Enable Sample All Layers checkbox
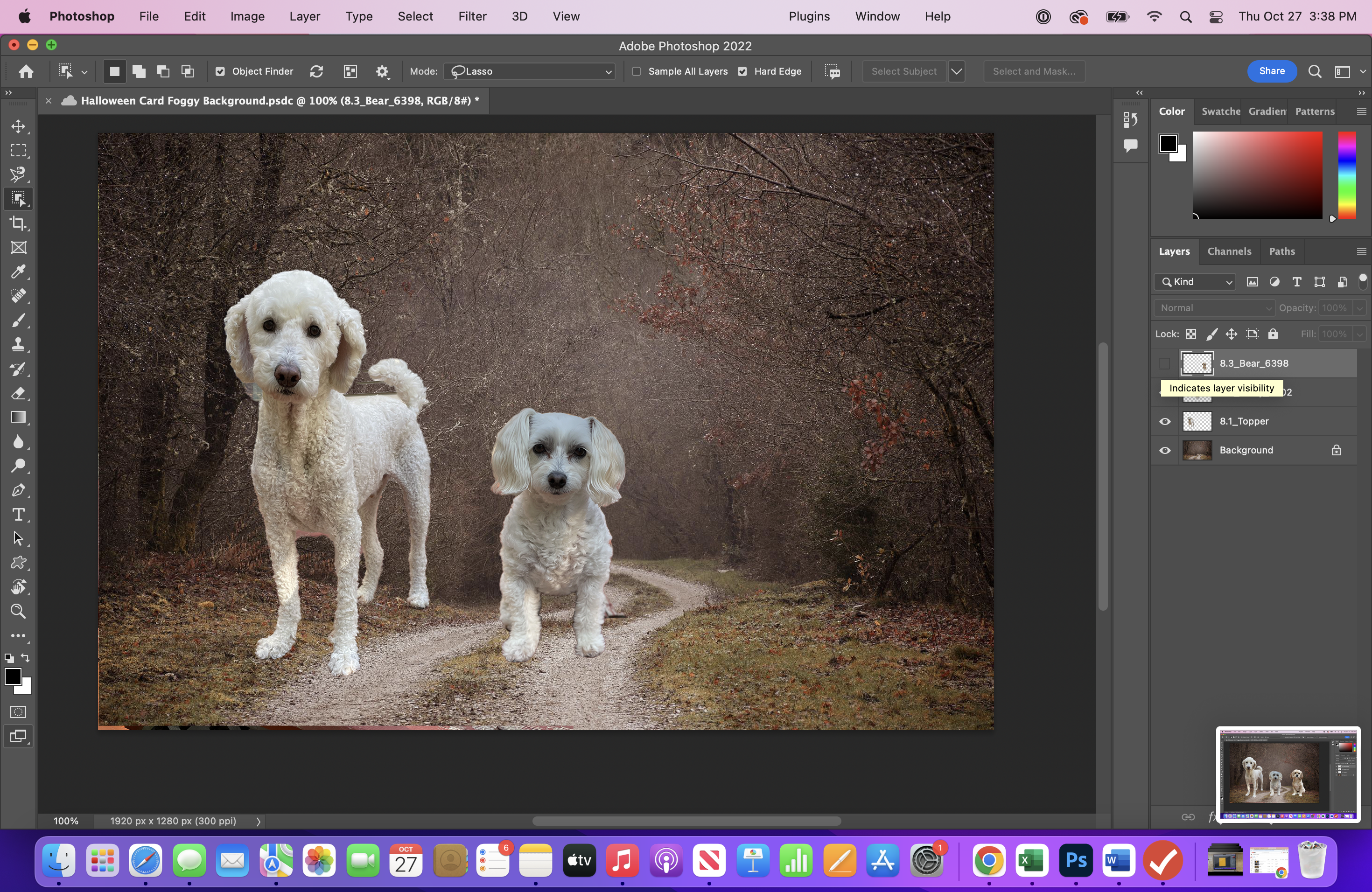Viewport: 1372px width, 892px height. (x=637, y=71)
